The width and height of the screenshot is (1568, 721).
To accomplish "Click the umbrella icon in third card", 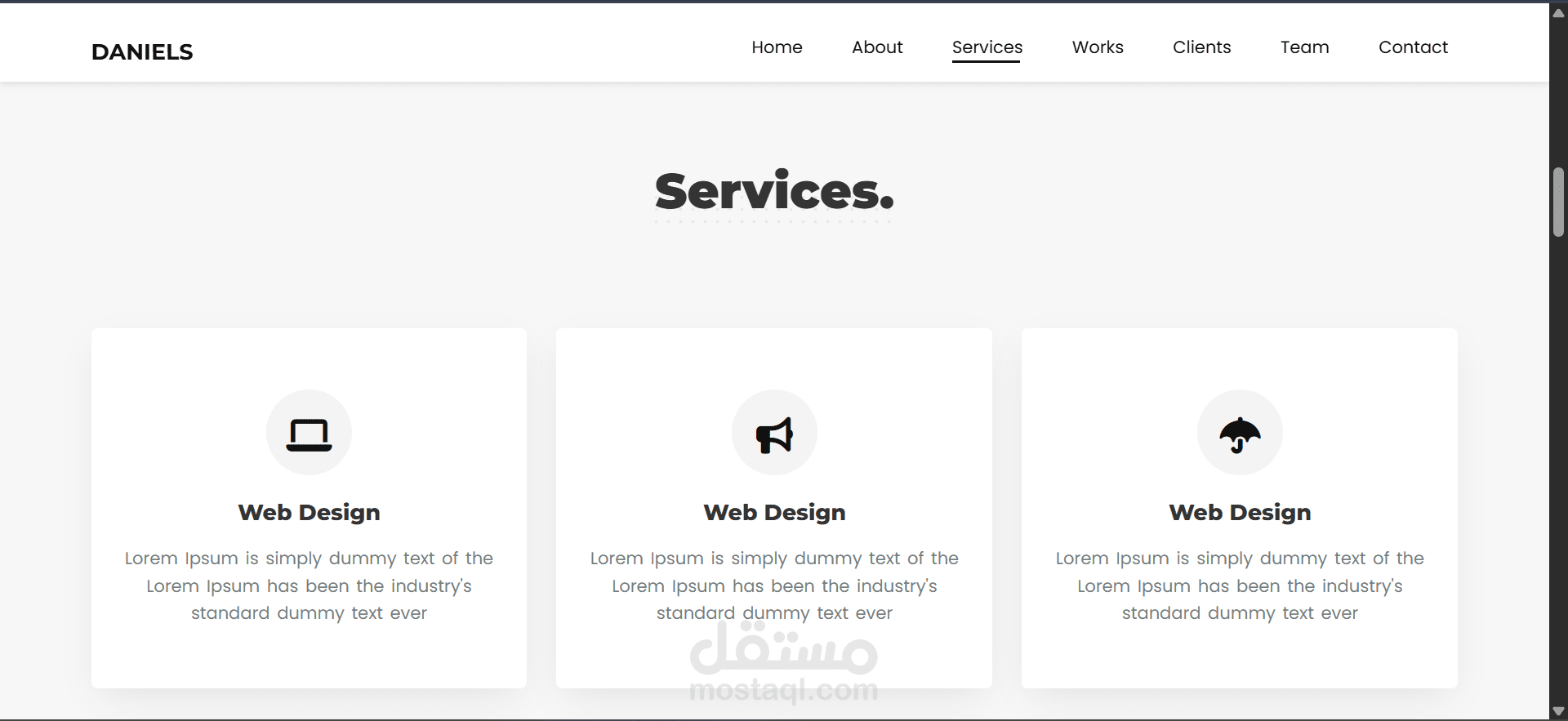I will click(1240, 434).
